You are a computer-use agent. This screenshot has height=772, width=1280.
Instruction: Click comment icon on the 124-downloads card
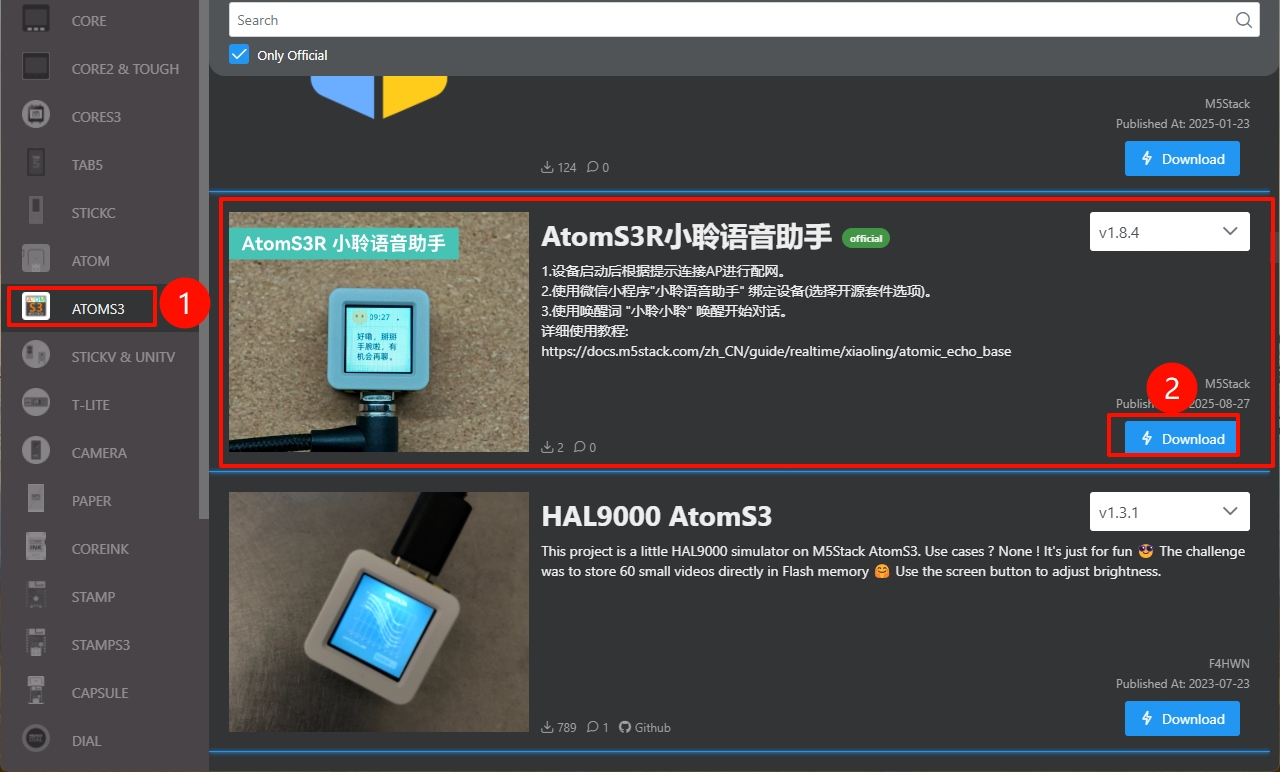pos(593,167)
